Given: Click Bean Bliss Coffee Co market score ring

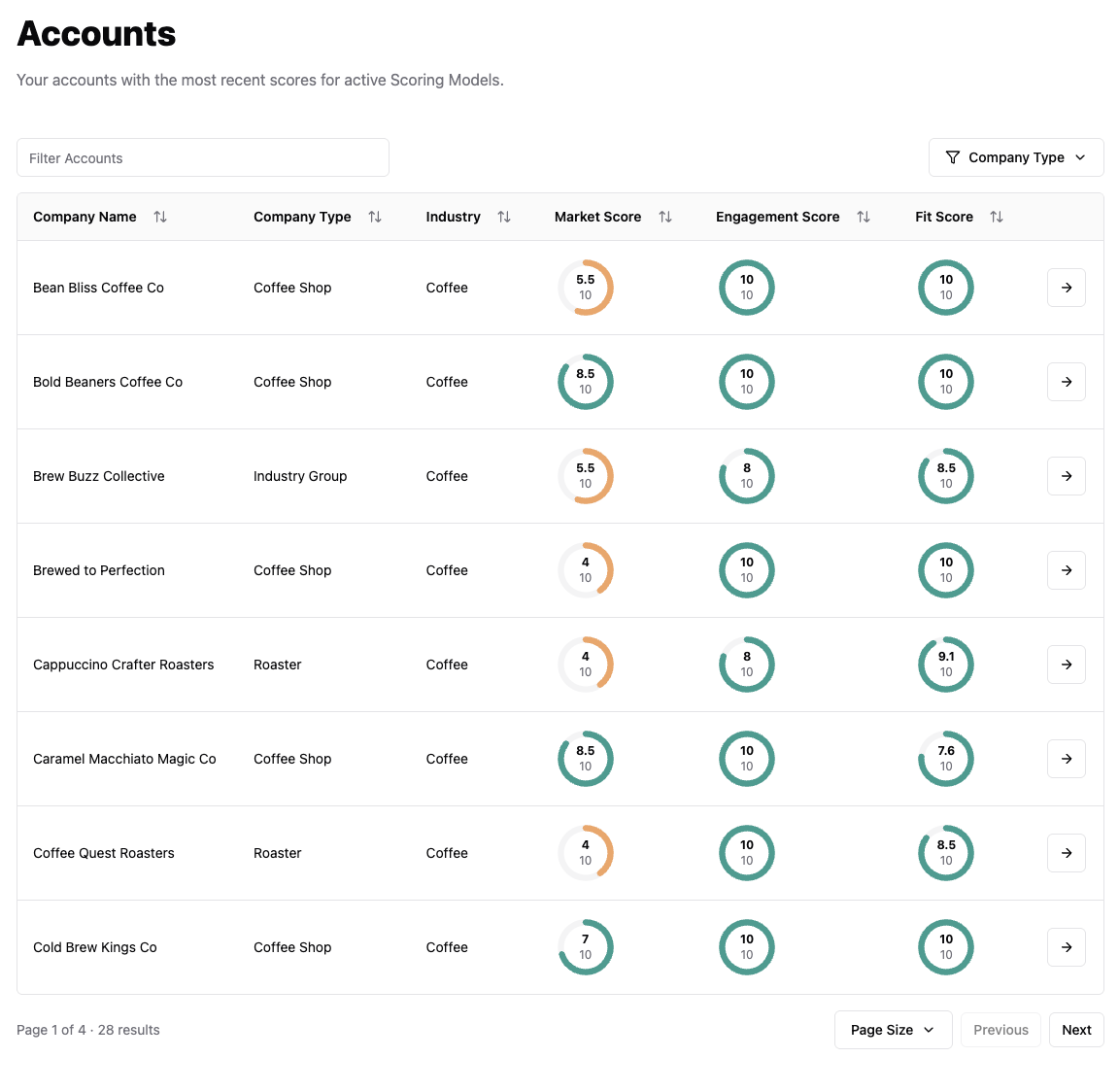Looking at the screenshot, I should 586,288.
